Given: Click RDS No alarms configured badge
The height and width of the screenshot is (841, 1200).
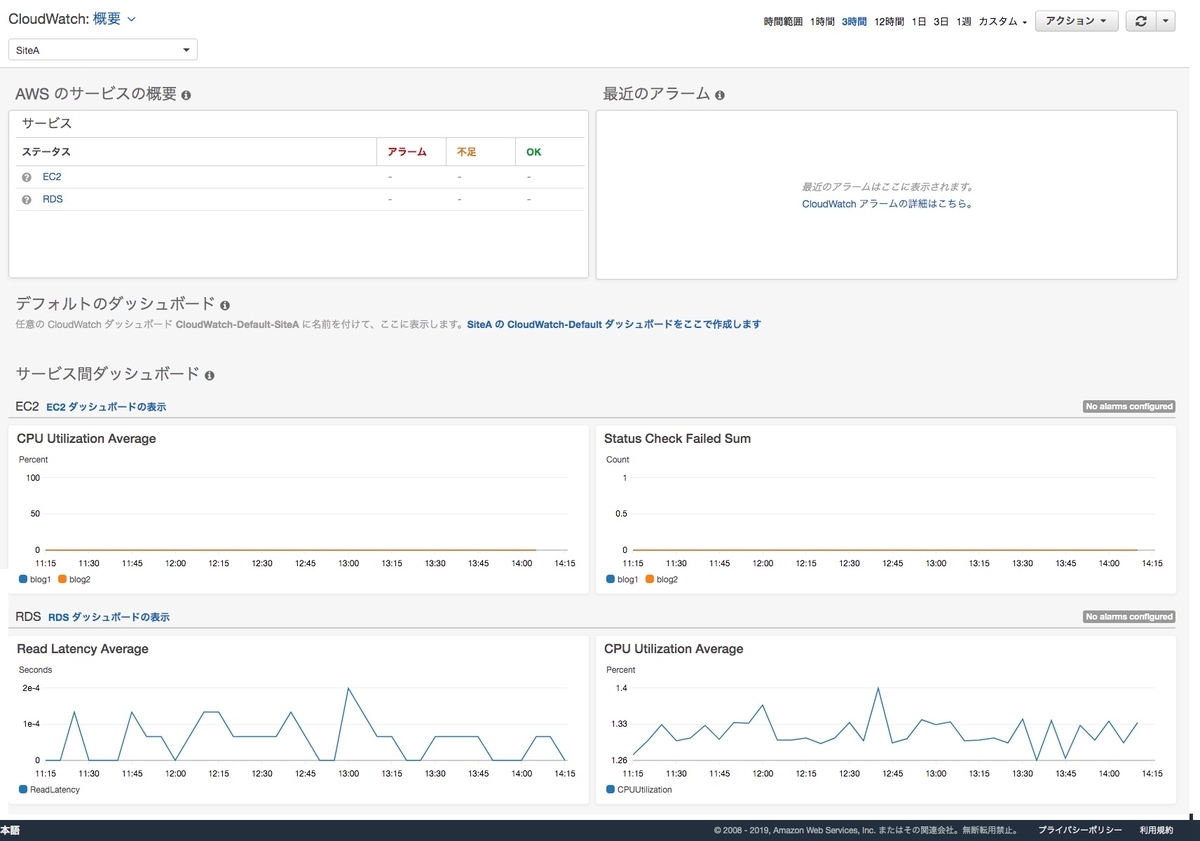Looking at the screenshot, I should click(x=1129, y=617).
